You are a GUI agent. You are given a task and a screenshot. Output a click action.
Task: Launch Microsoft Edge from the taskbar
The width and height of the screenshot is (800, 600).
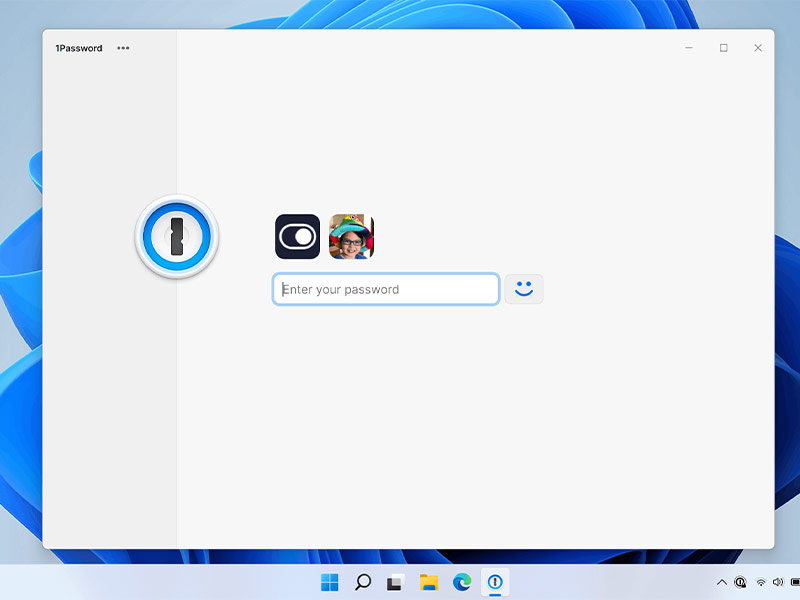click(x=462, y=582)
